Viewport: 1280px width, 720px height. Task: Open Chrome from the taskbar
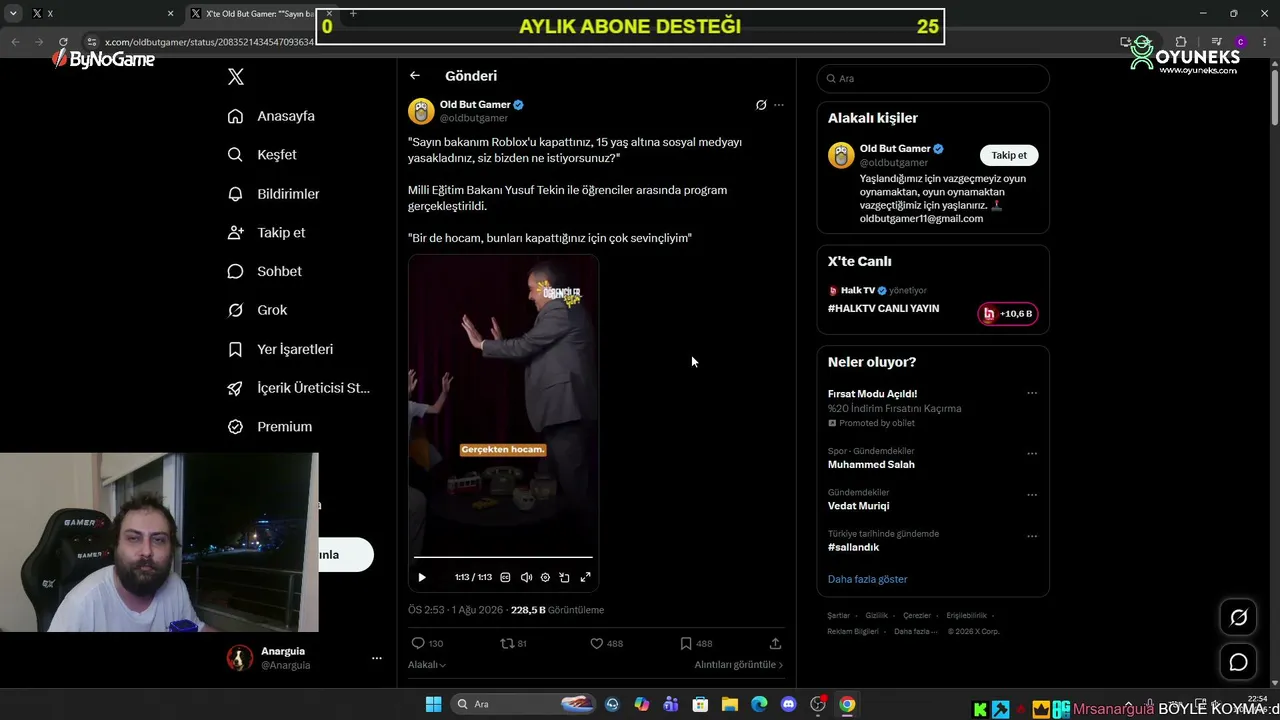coord(847,705)
